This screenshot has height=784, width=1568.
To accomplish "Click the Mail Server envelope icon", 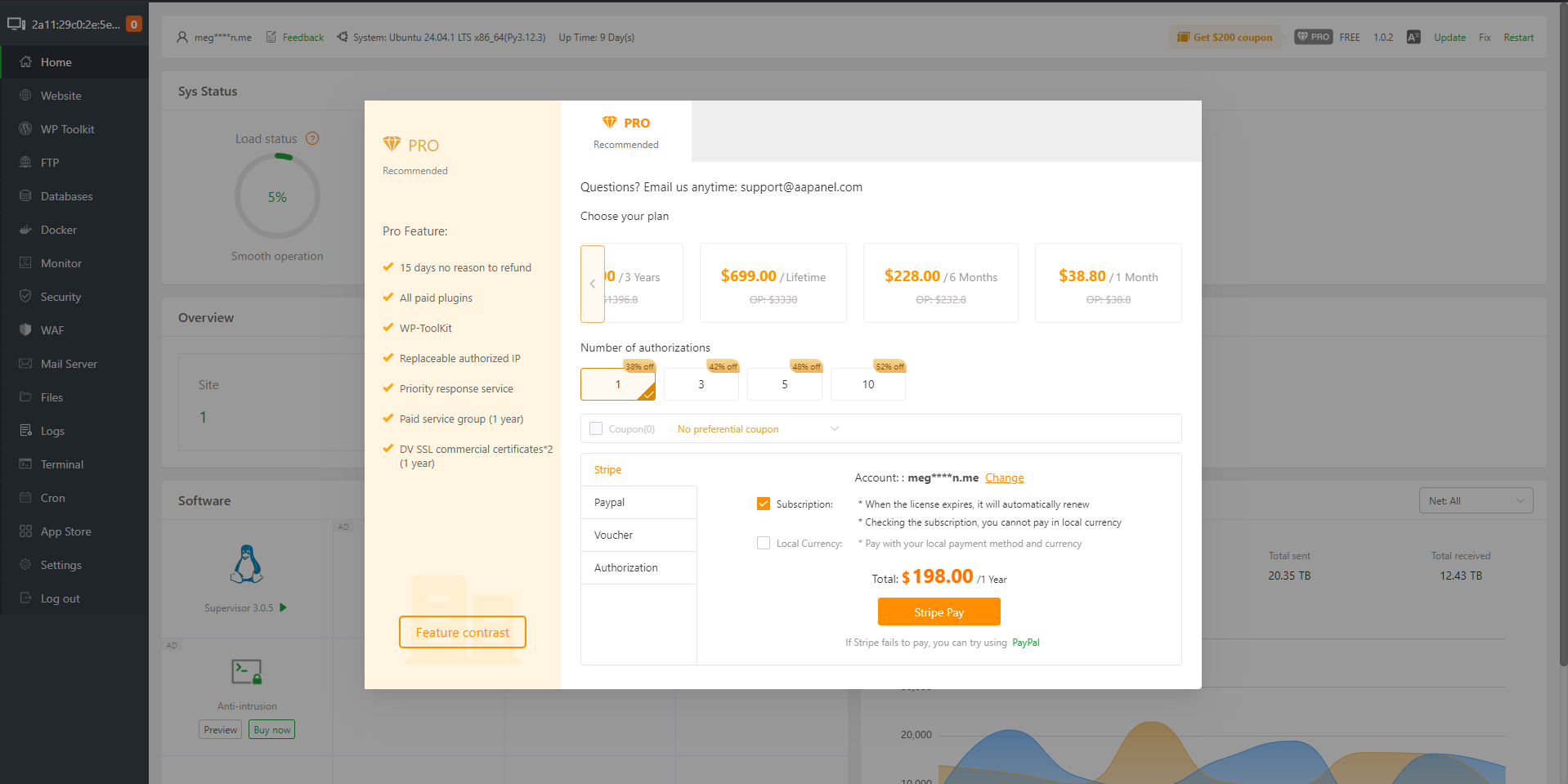I will pyautogui.click(x=25, y=364).
